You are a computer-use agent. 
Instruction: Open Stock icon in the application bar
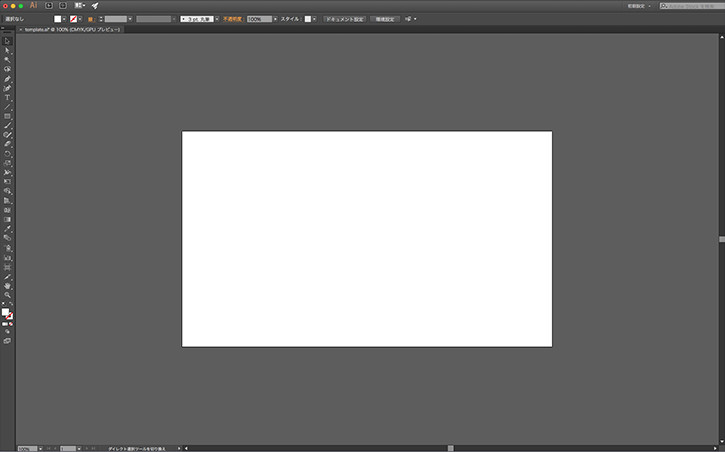[x=63, y=6]
